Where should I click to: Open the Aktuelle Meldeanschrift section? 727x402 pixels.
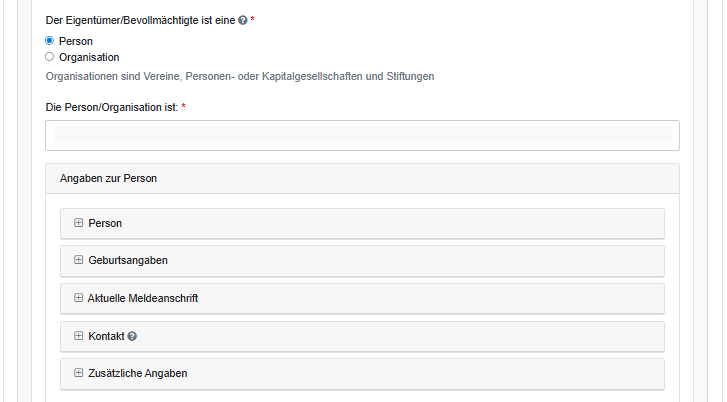(x=143, y=298)
